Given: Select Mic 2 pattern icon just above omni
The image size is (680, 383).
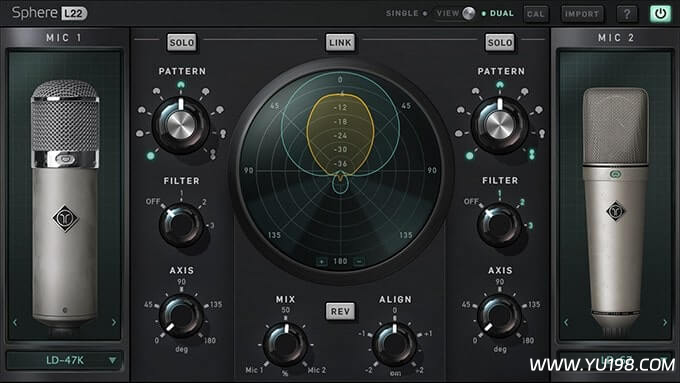Looking at the screenshot, I should [459, 134].
